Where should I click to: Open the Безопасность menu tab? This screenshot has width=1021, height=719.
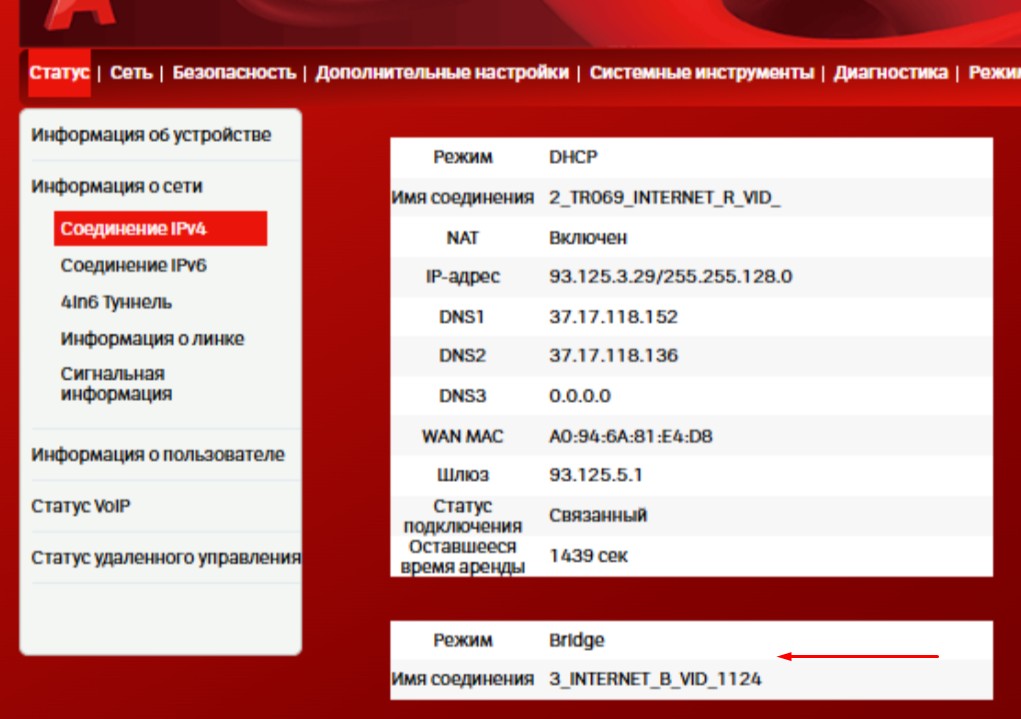[234, 73]
